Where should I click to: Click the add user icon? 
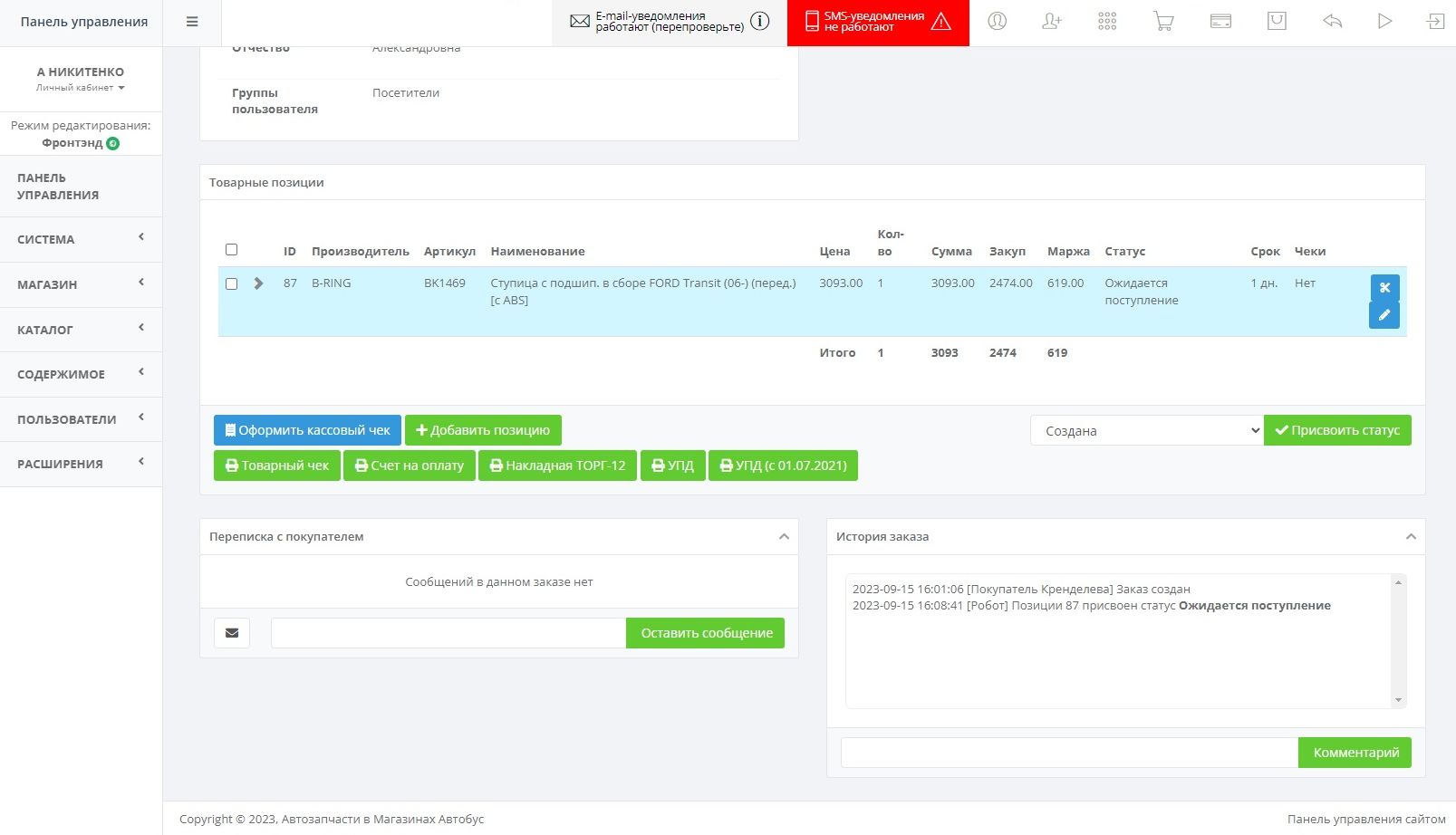[1052, 22]
